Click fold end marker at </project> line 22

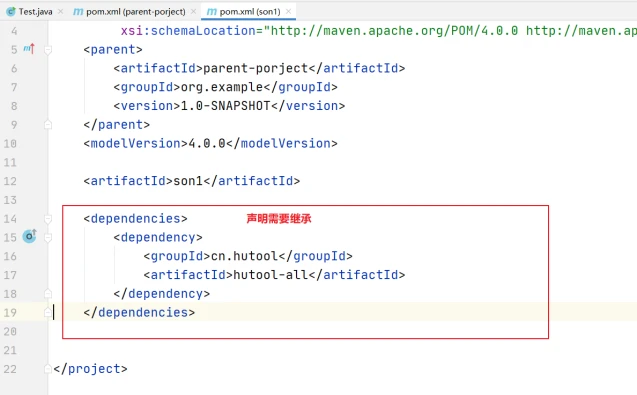coord(48,369)
